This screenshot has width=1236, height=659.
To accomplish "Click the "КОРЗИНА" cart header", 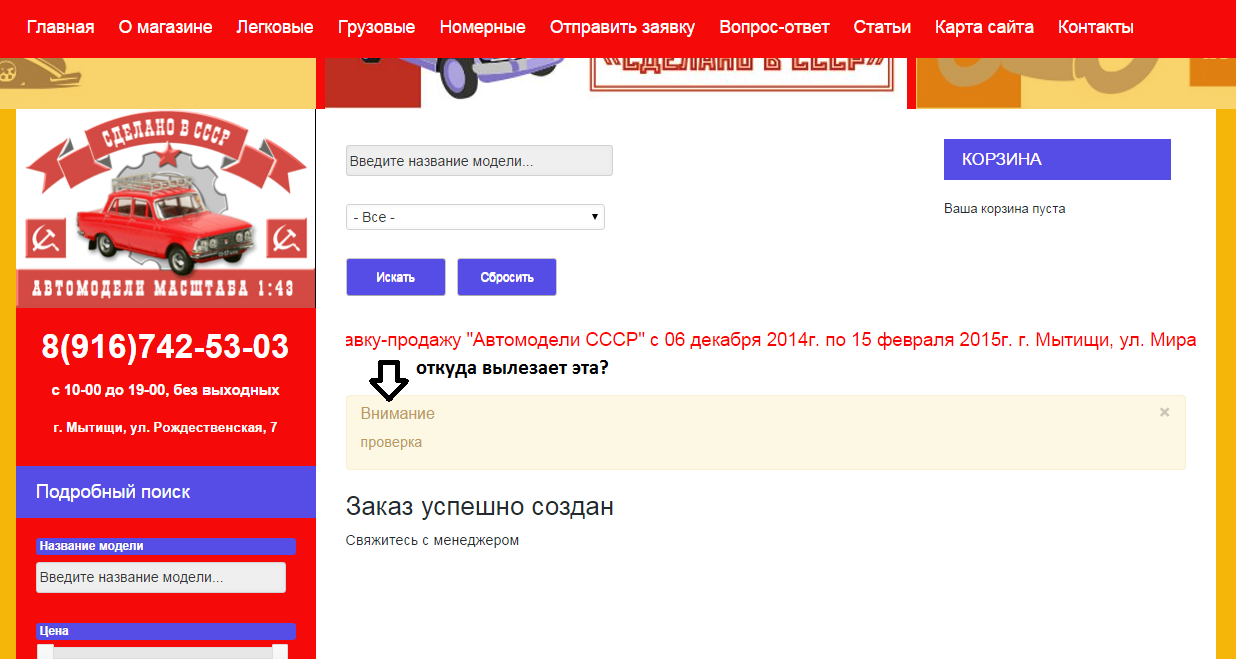I will pos(1056,159).
